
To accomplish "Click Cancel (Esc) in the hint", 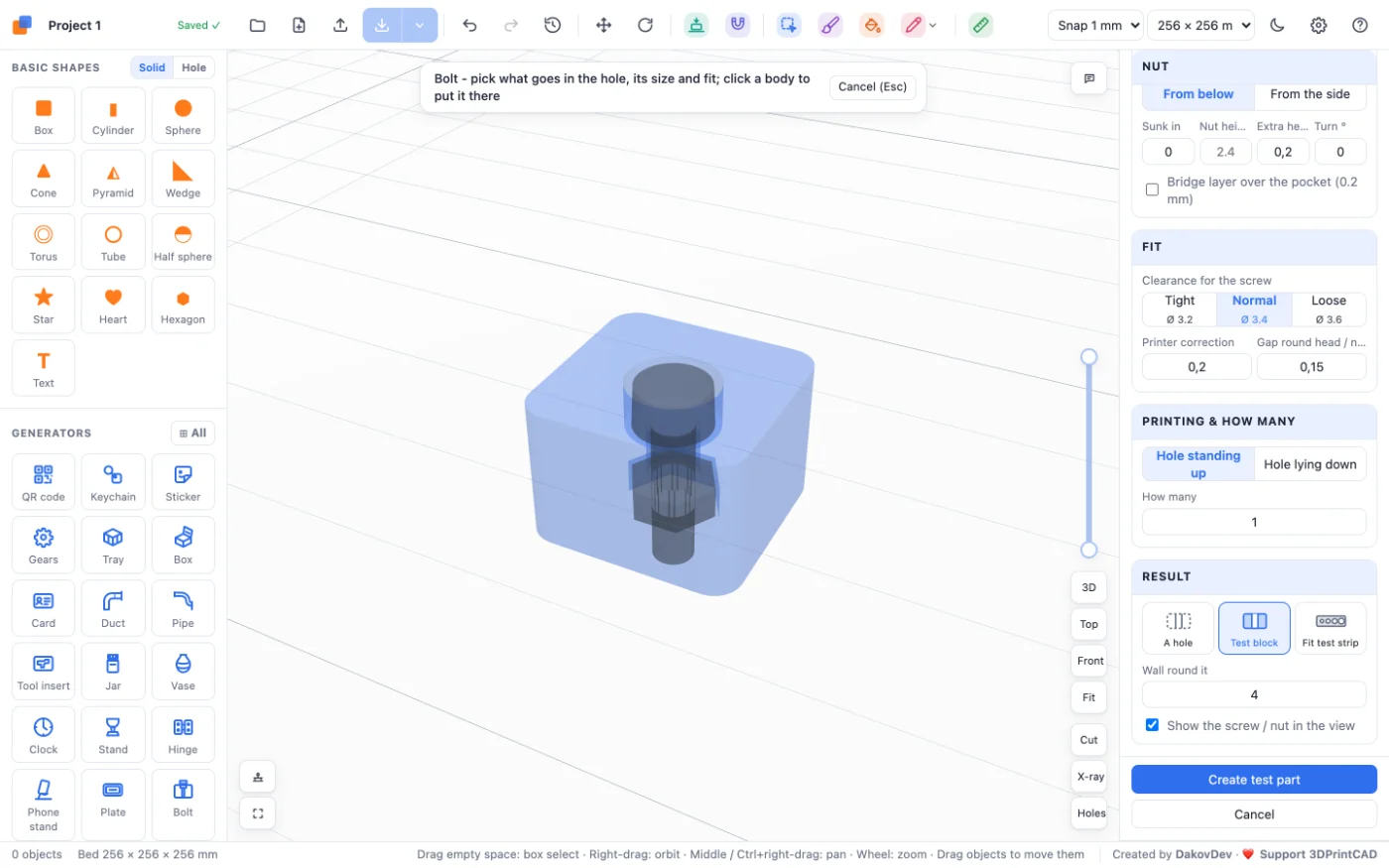I will (x=872, y=87).
